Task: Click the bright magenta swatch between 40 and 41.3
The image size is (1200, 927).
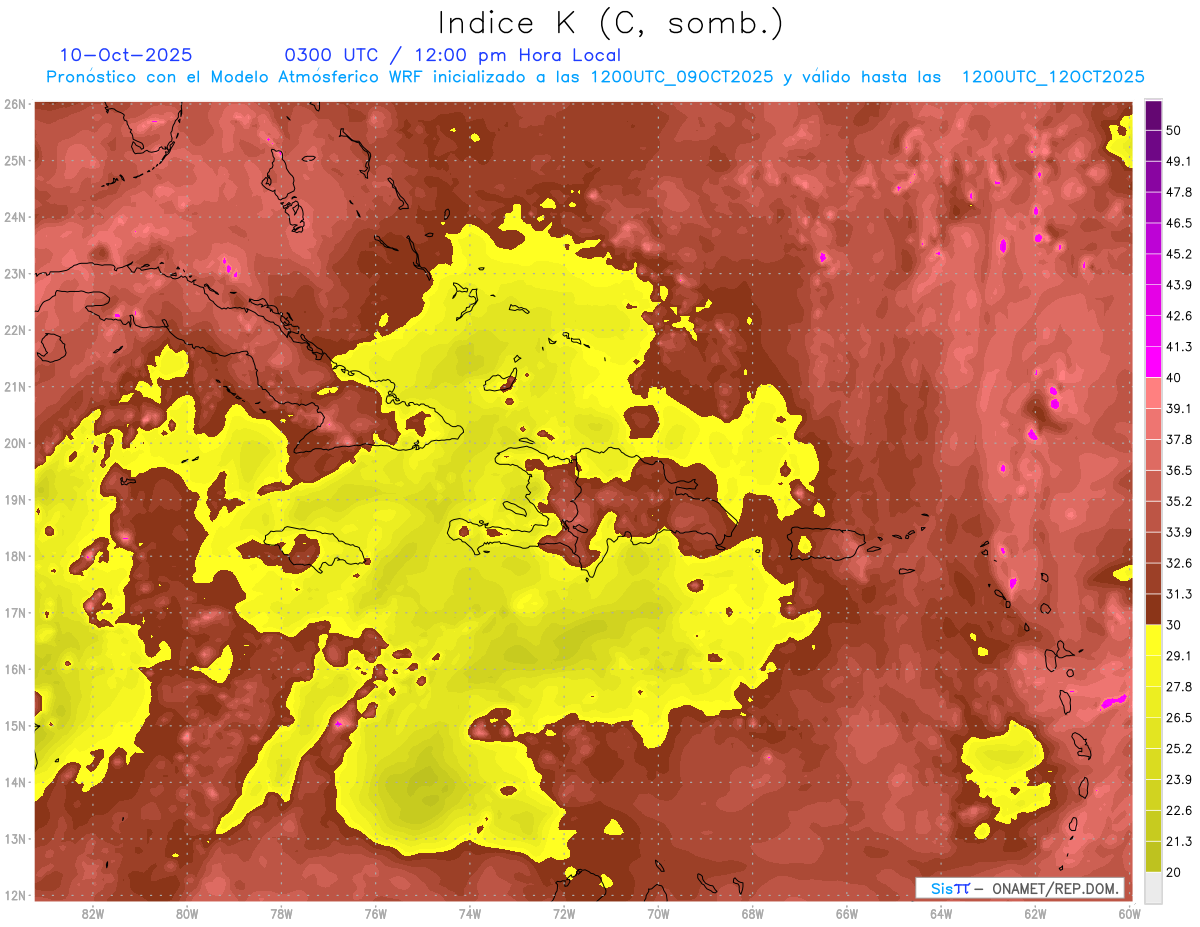Action: [x=1154, y=362]
